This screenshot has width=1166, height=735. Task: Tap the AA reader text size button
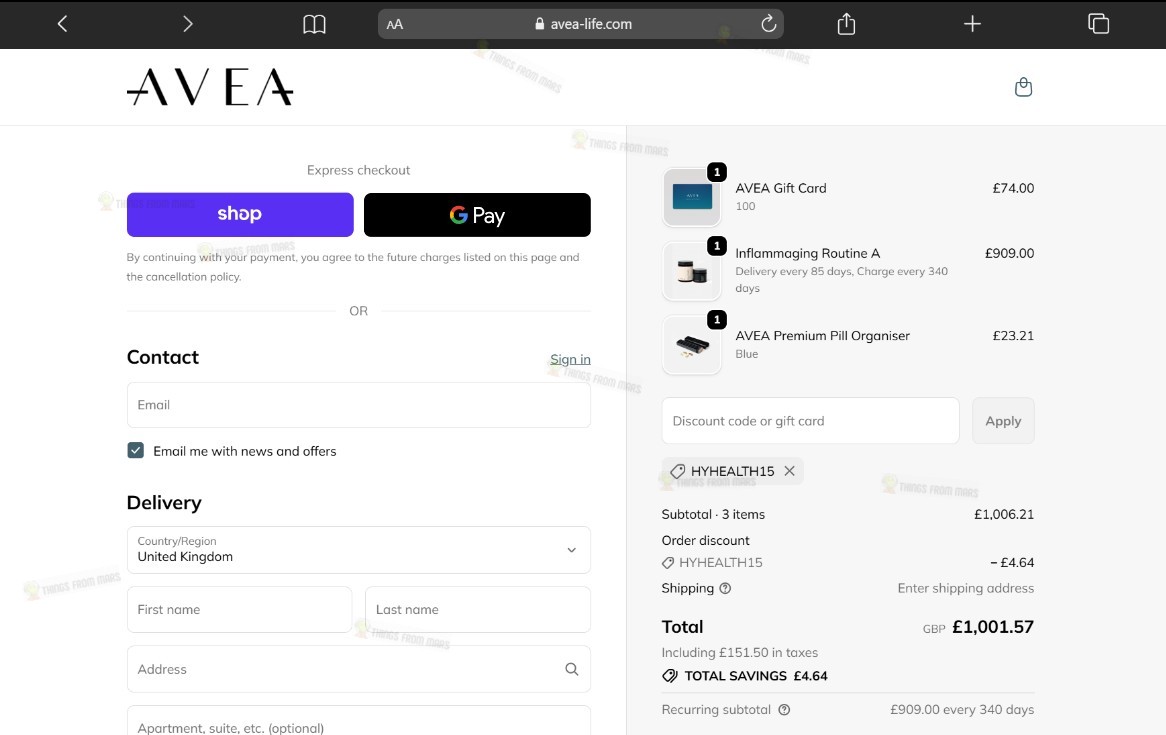[395, 25]
